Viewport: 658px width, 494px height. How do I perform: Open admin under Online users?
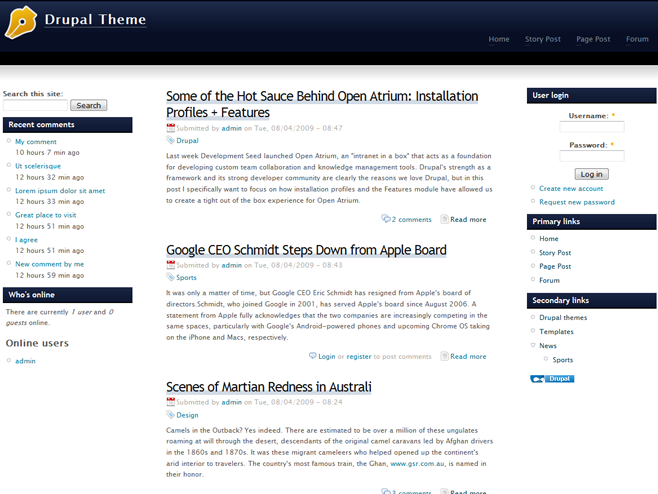(x=25, y=361)
